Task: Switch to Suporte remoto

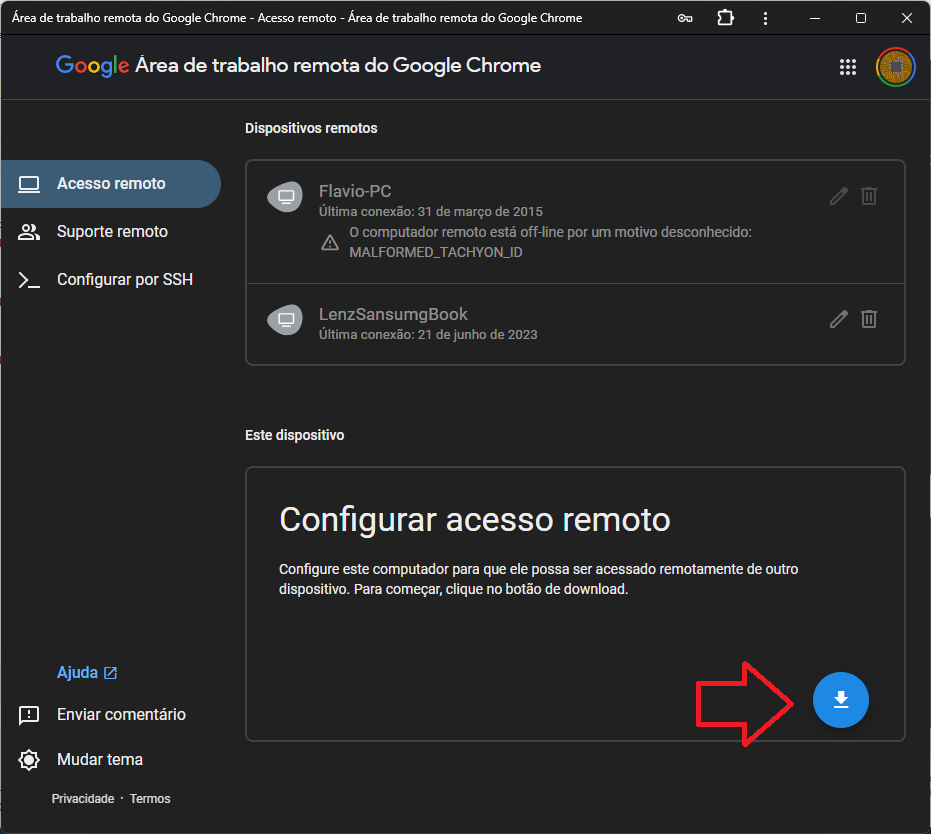Action: 110,232
